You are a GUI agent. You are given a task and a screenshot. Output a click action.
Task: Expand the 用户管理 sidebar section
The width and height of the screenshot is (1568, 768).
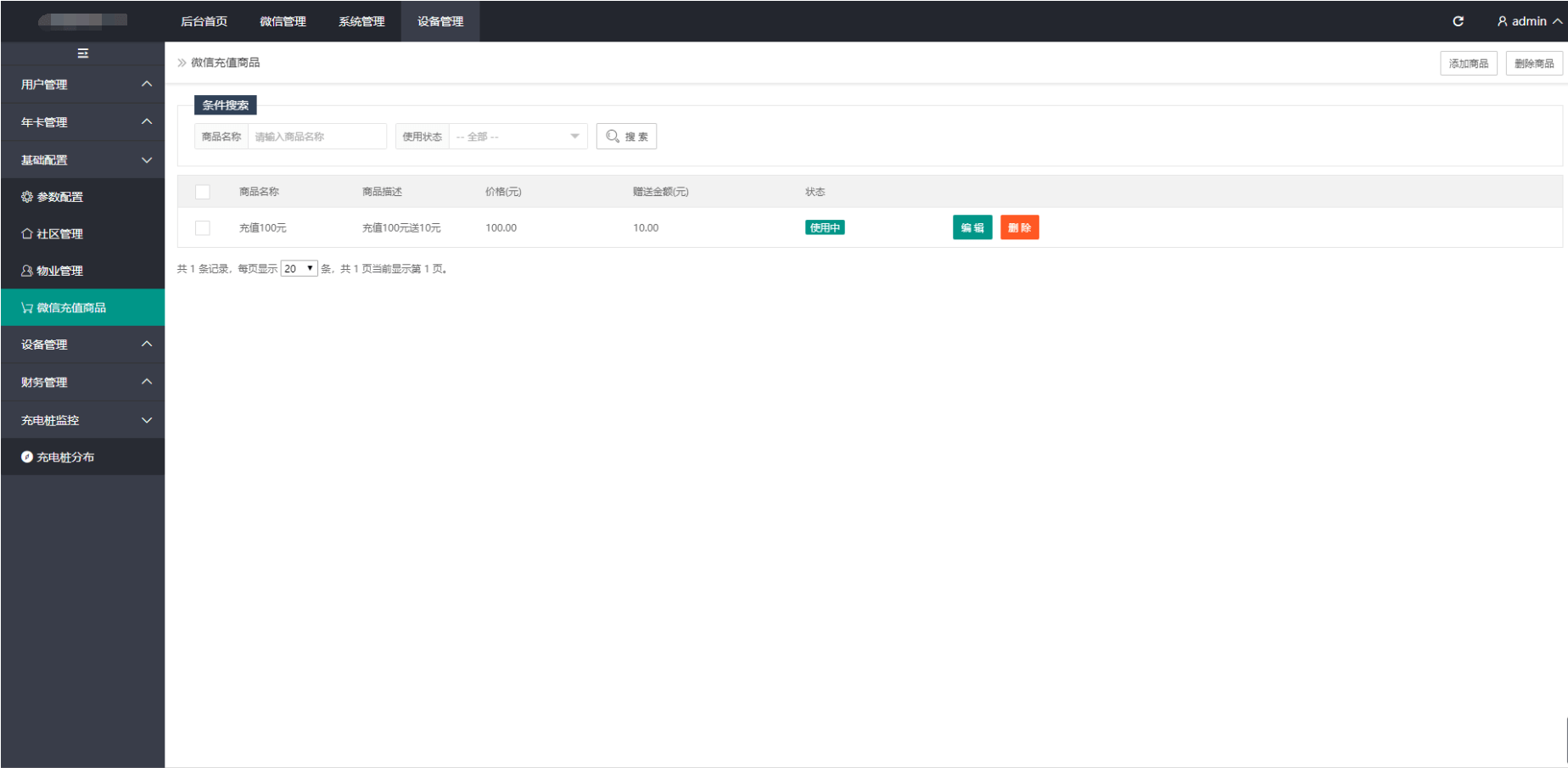tap(82, 84)
